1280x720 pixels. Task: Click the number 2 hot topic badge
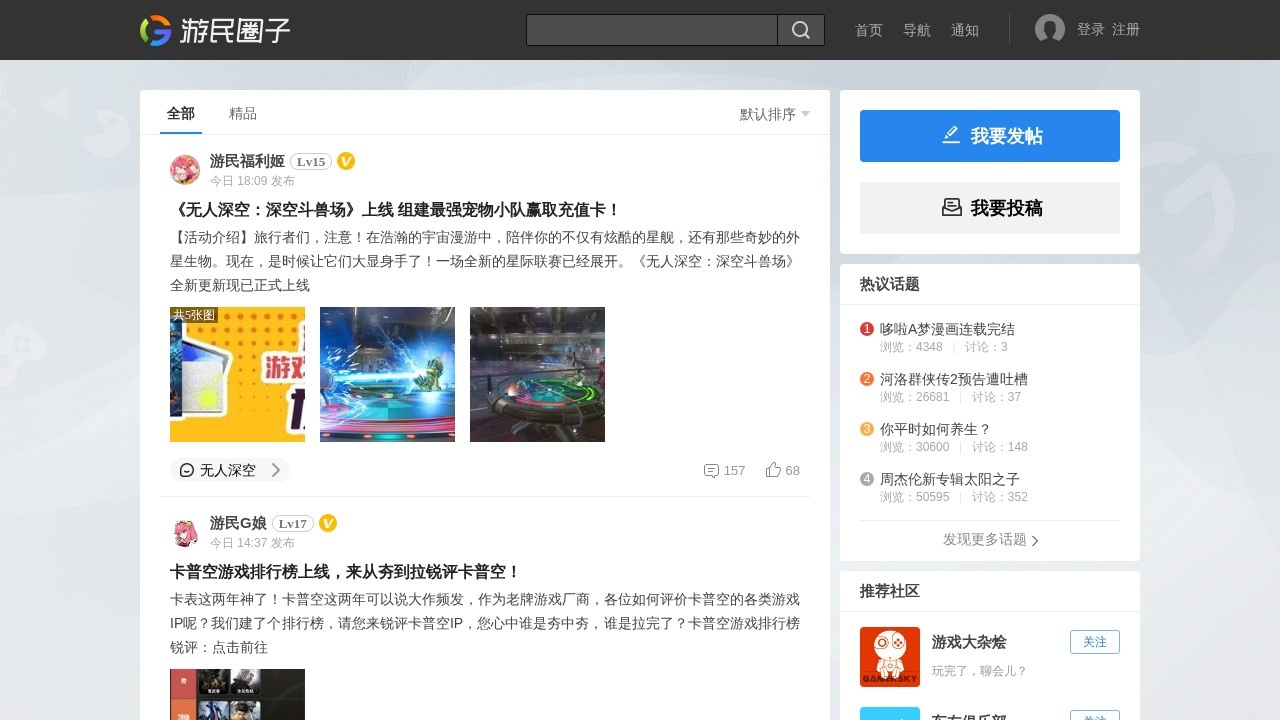[867, 379]
